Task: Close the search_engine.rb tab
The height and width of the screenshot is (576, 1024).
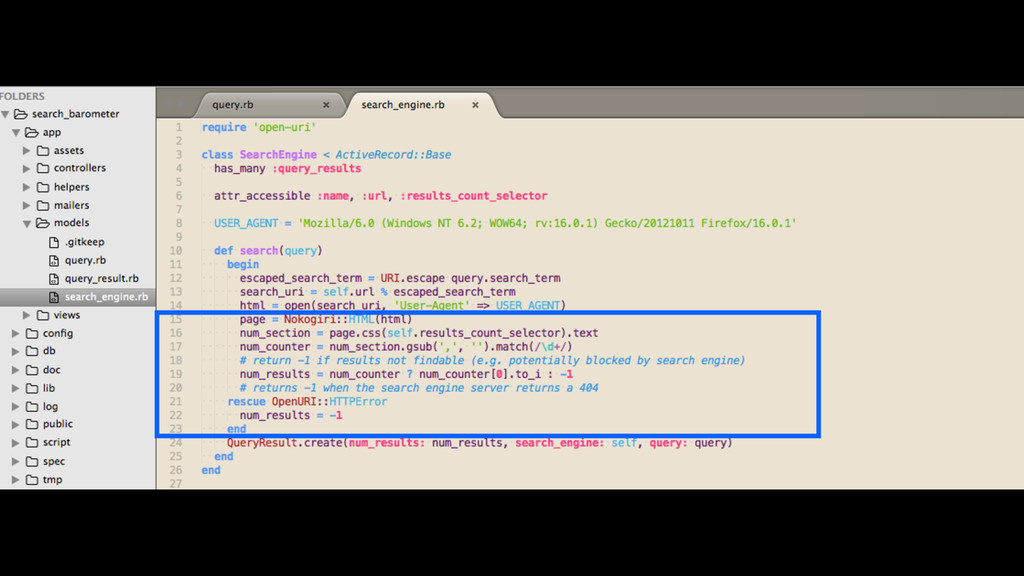Action: click(475, 104)
